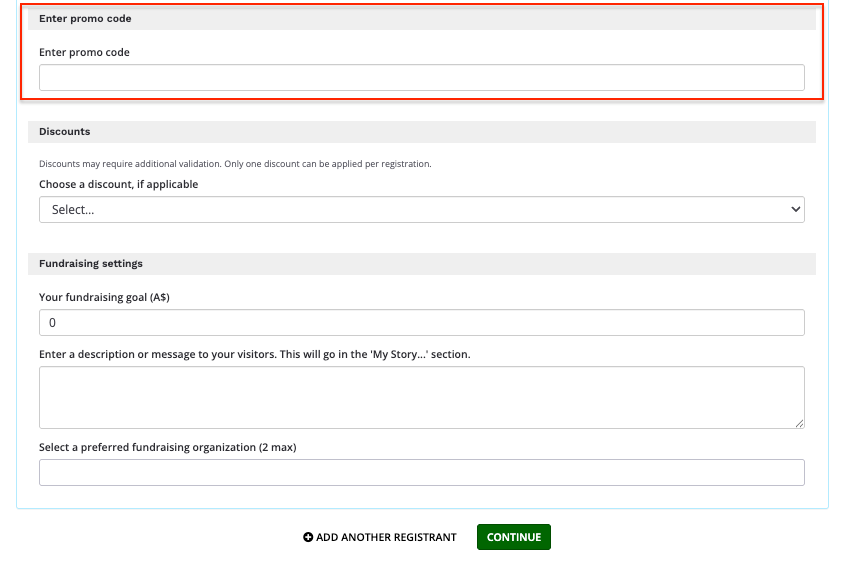
Task: Click the 'Enter a description or message' label
Action: (254, 354)
